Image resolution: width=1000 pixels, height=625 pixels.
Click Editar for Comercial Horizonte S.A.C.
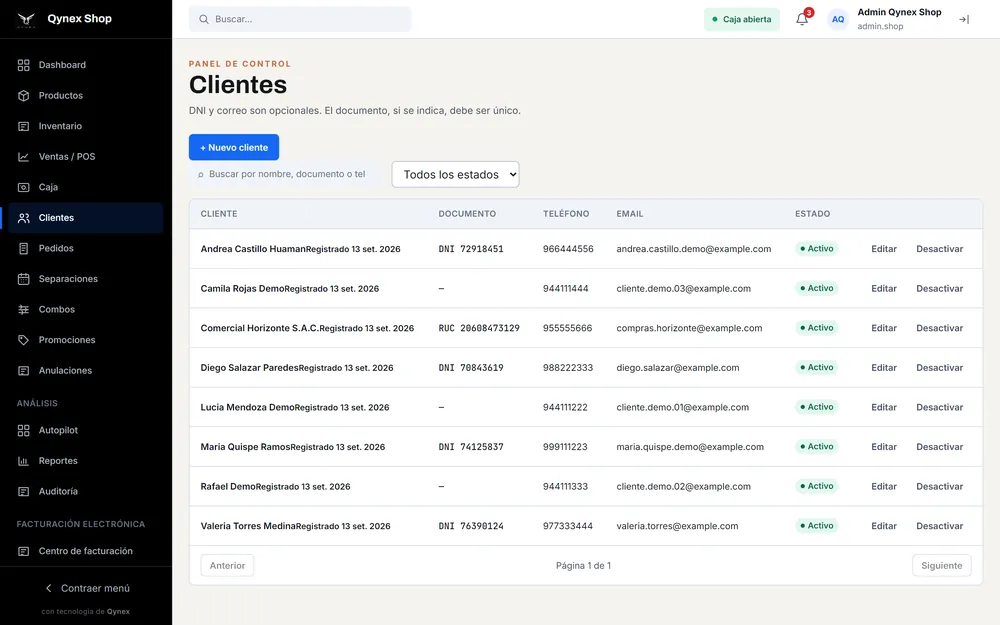click(884, 328)
